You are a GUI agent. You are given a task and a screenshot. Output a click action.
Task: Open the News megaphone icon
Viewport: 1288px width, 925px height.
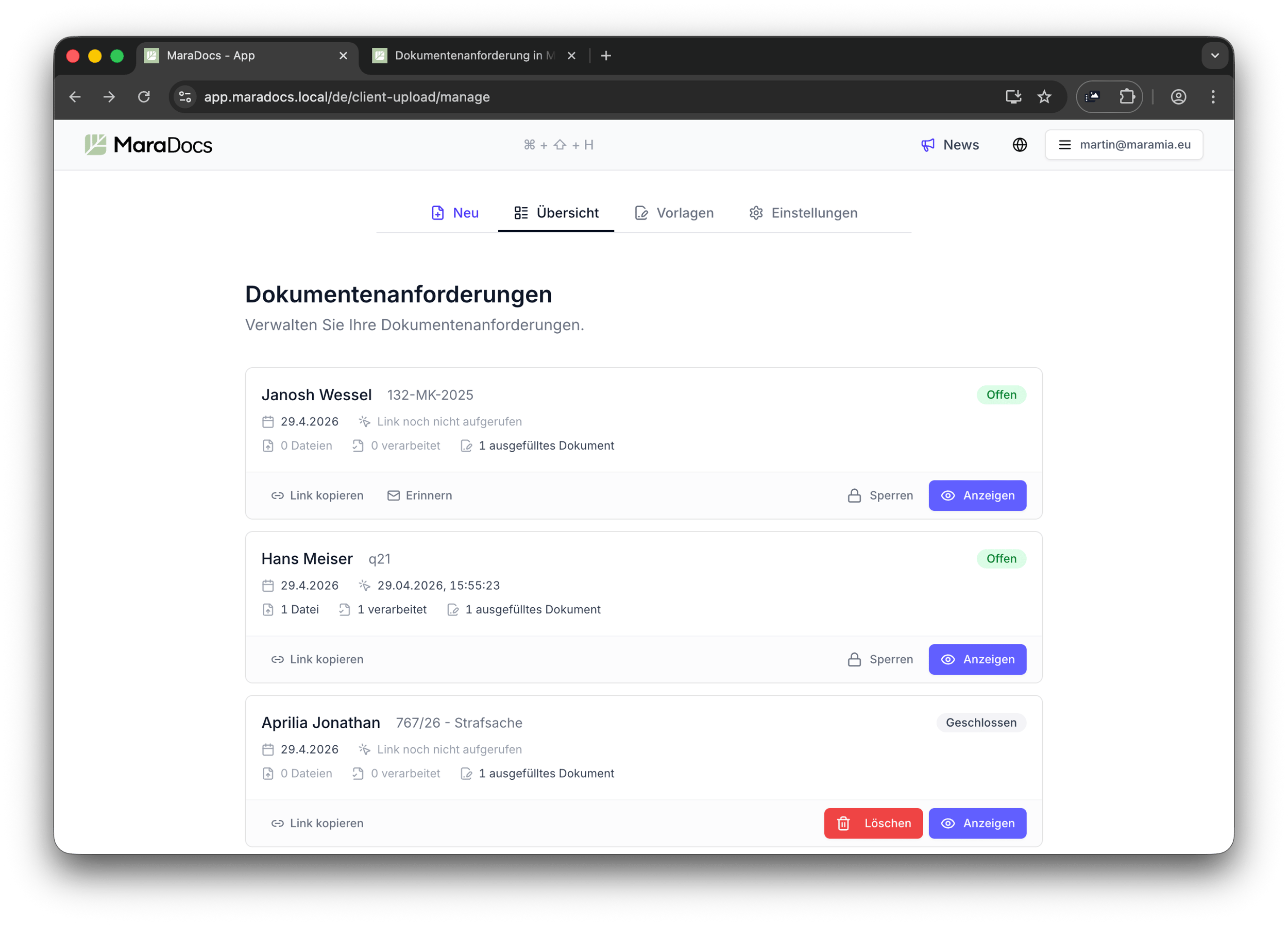click(927, 145)
